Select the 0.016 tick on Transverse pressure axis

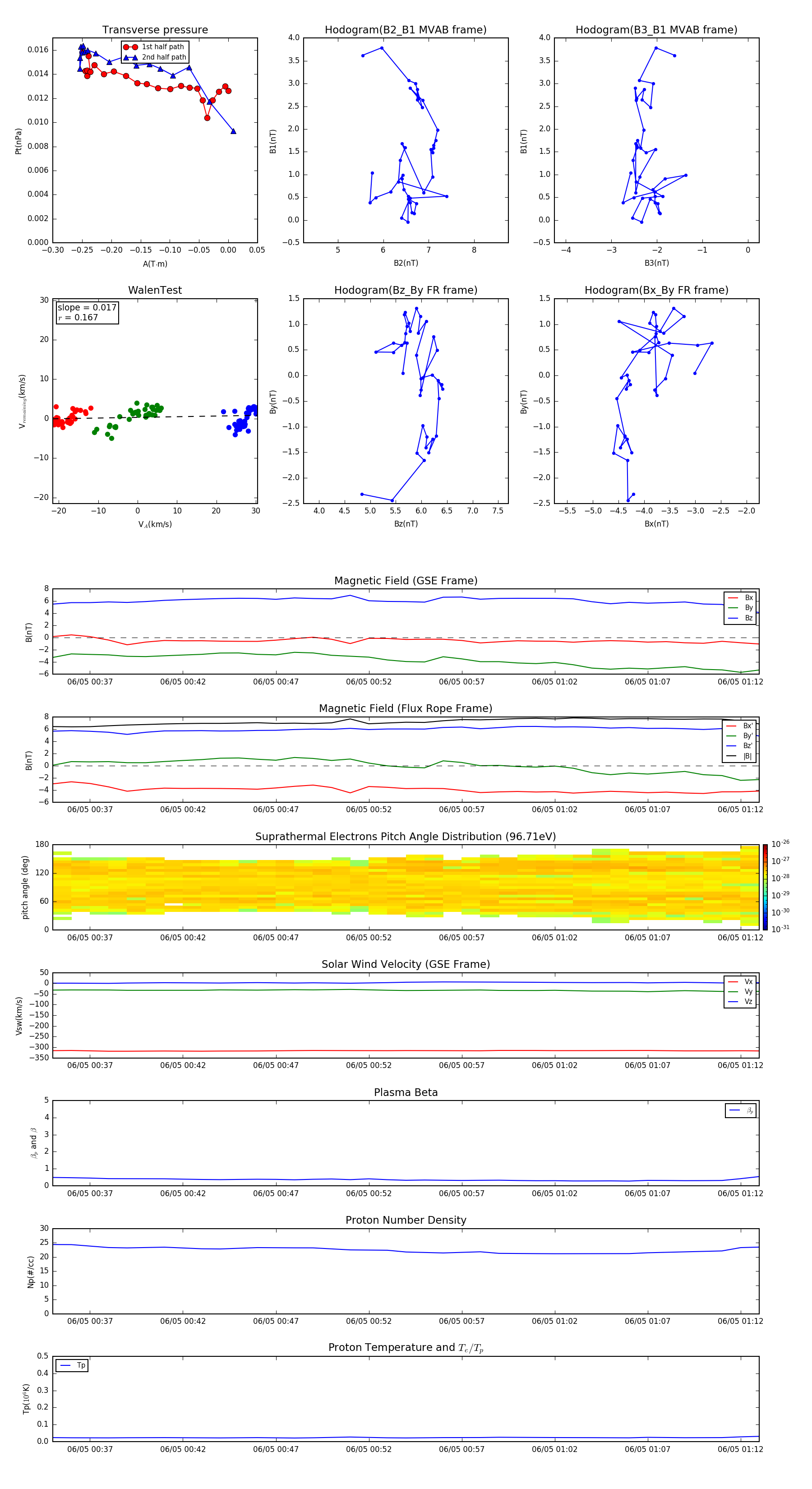point(38,50)
